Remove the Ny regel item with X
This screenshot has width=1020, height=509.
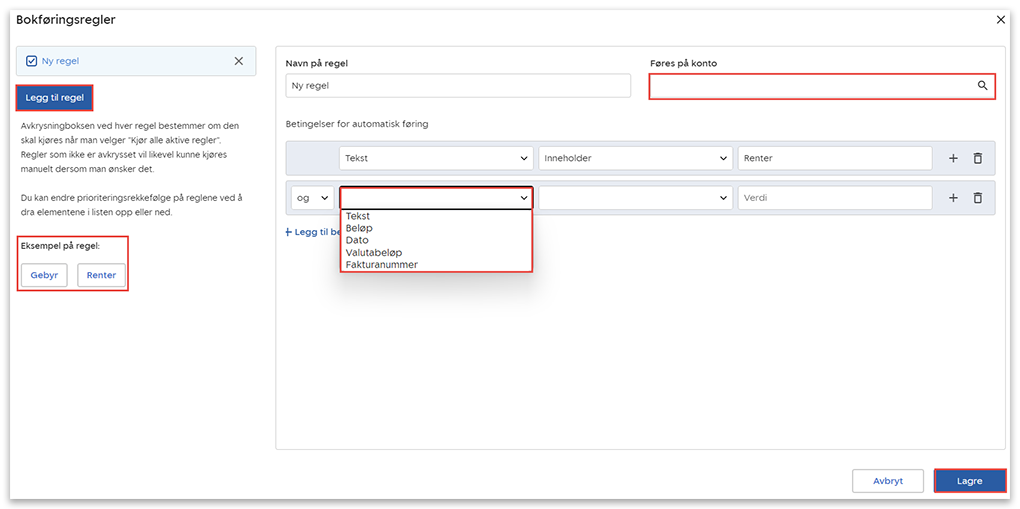click(x=238, y=61)
